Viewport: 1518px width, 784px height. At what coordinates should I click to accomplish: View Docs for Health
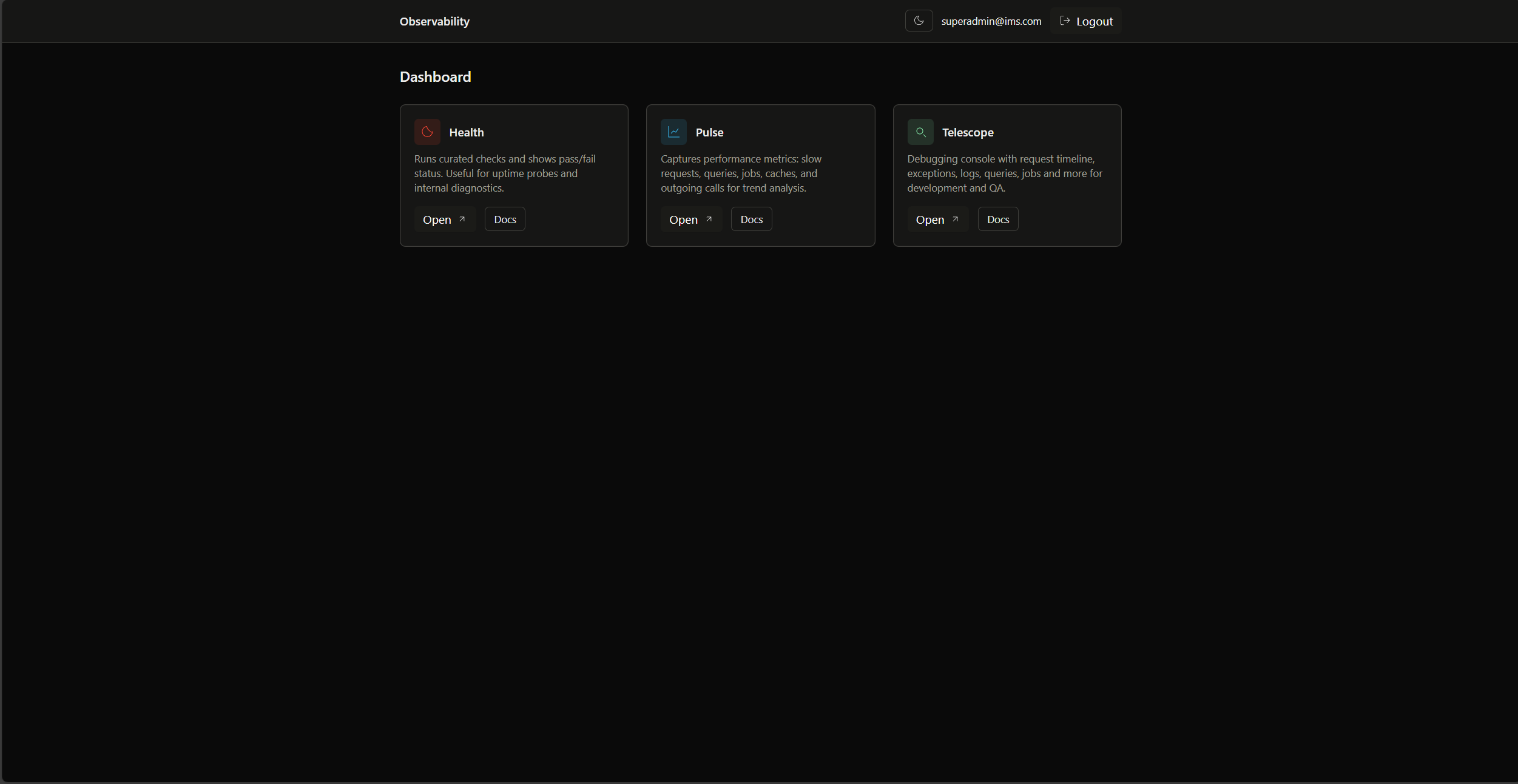click(x=504, y=218)
